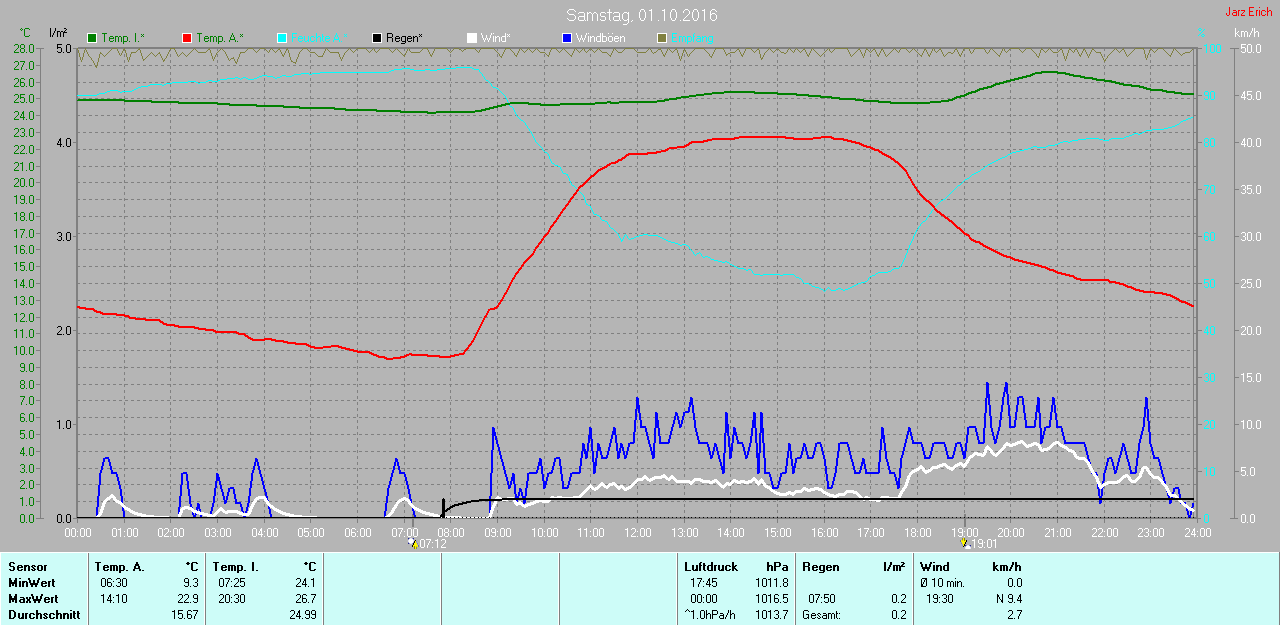Click the '07:50' rain maximum time
This screenshot has height=625, width=1280.
[821, 599]
